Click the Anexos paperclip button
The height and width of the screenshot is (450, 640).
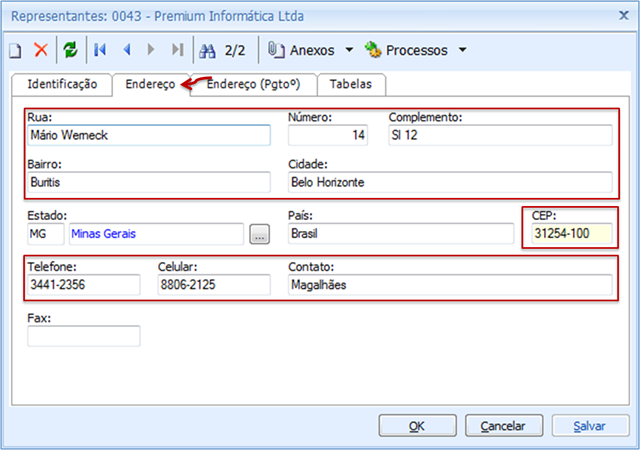click(x=301, y=50)
